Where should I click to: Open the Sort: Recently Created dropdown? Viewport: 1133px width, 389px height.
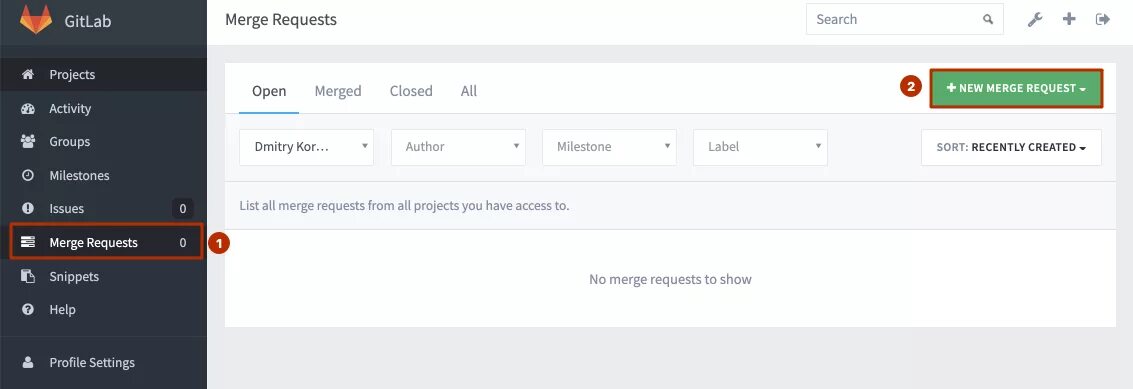click(x=1011, y=148)
